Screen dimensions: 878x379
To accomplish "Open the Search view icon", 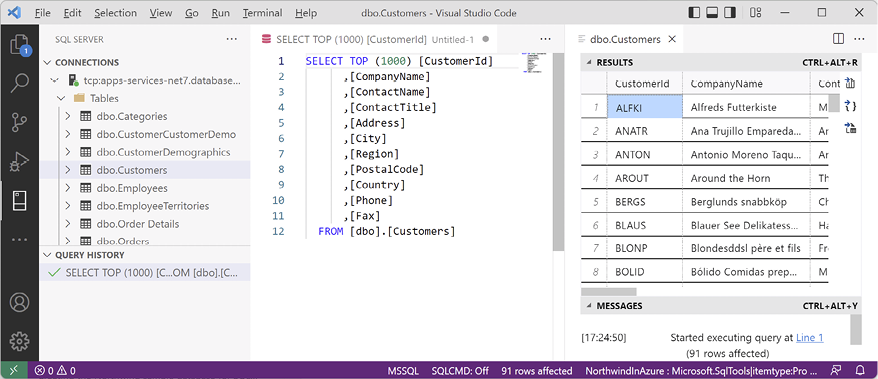I will pyautogui.click(x=20, y=83).
